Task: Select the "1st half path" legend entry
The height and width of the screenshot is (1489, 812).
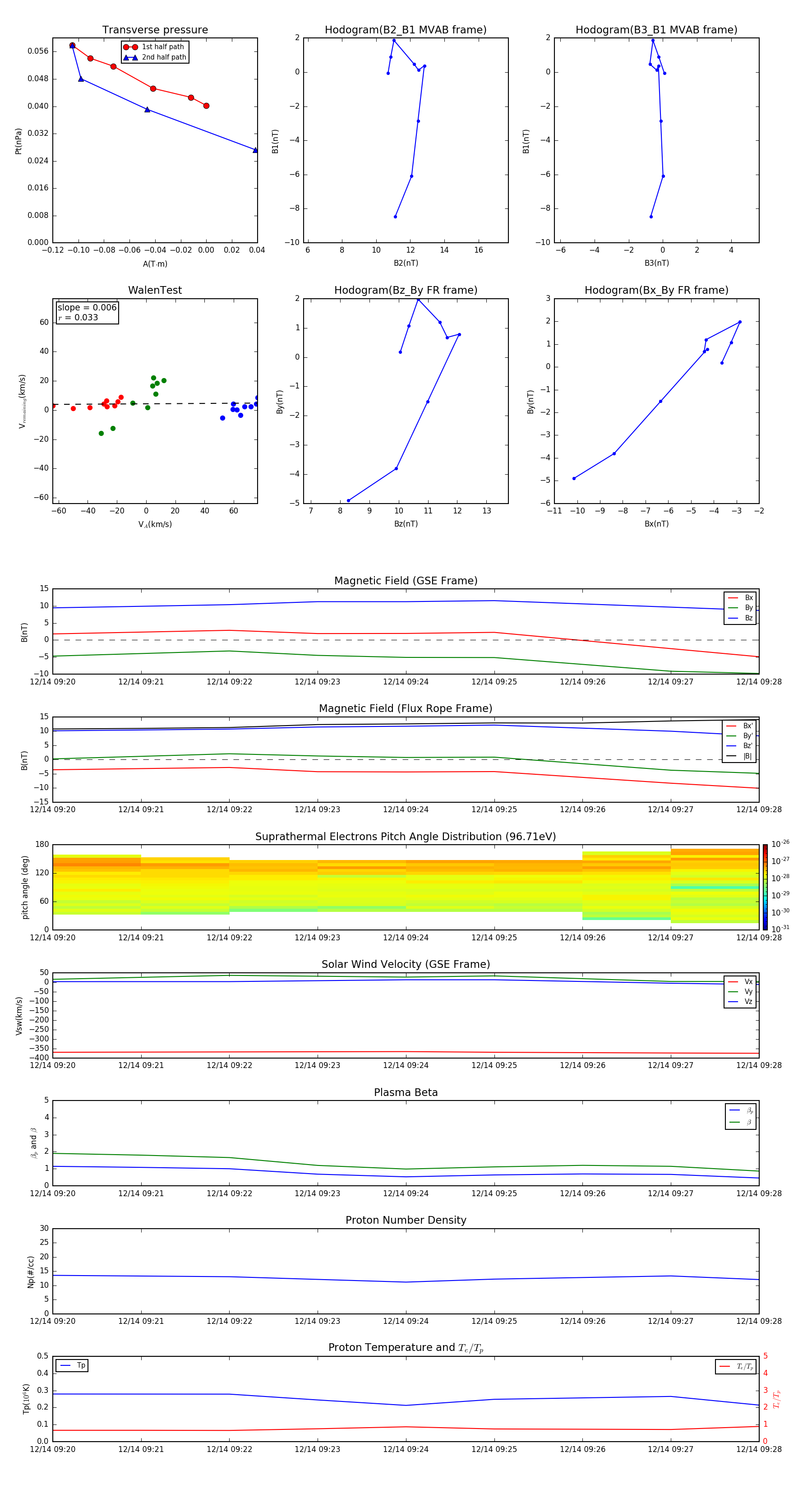Action: click(x=154, y=47)
